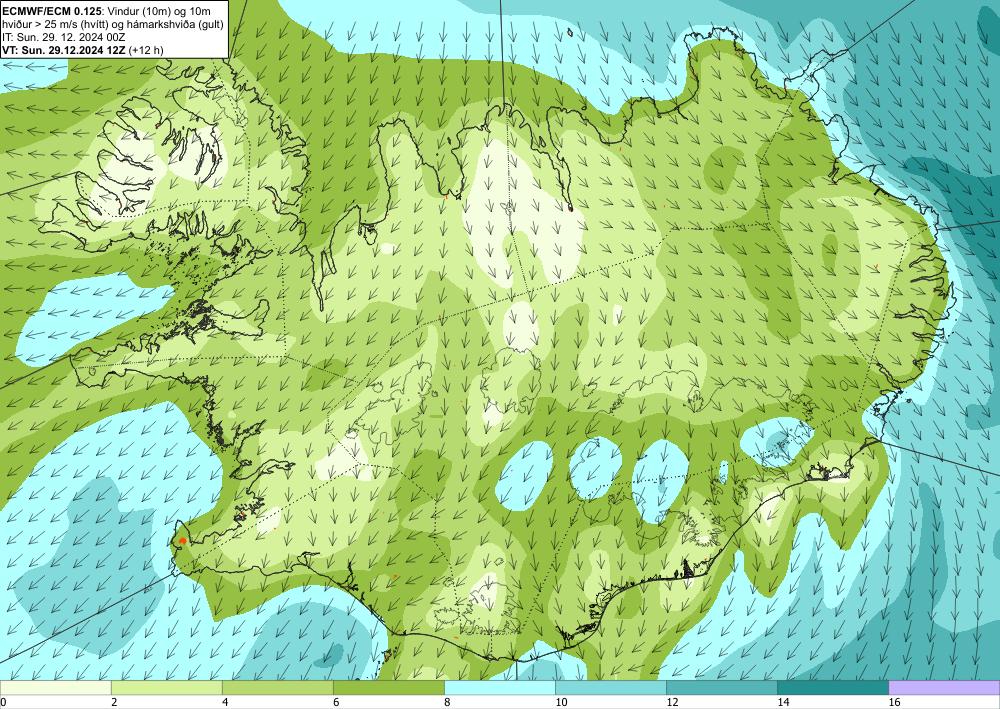This screenshot has width=1000, height=709.
Task: Click the 14–16 m/s dark teal swatch
Action: tap(833, 687)
